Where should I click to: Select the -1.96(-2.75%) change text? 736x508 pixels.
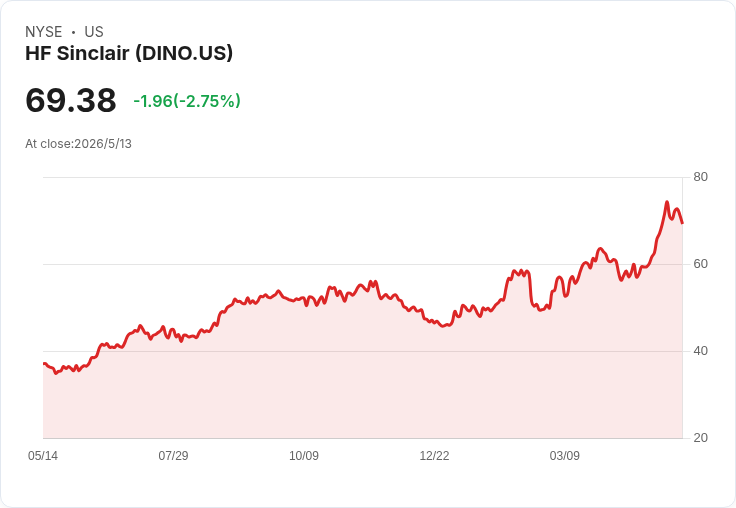click(187, 101)
